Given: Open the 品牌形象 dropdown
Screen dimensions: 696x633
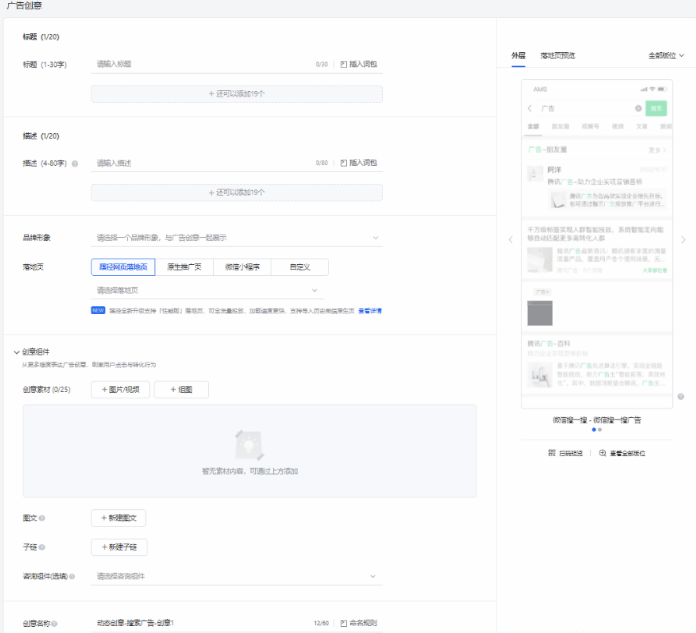Looking at the screenshot, I should [x=236, y=238].
